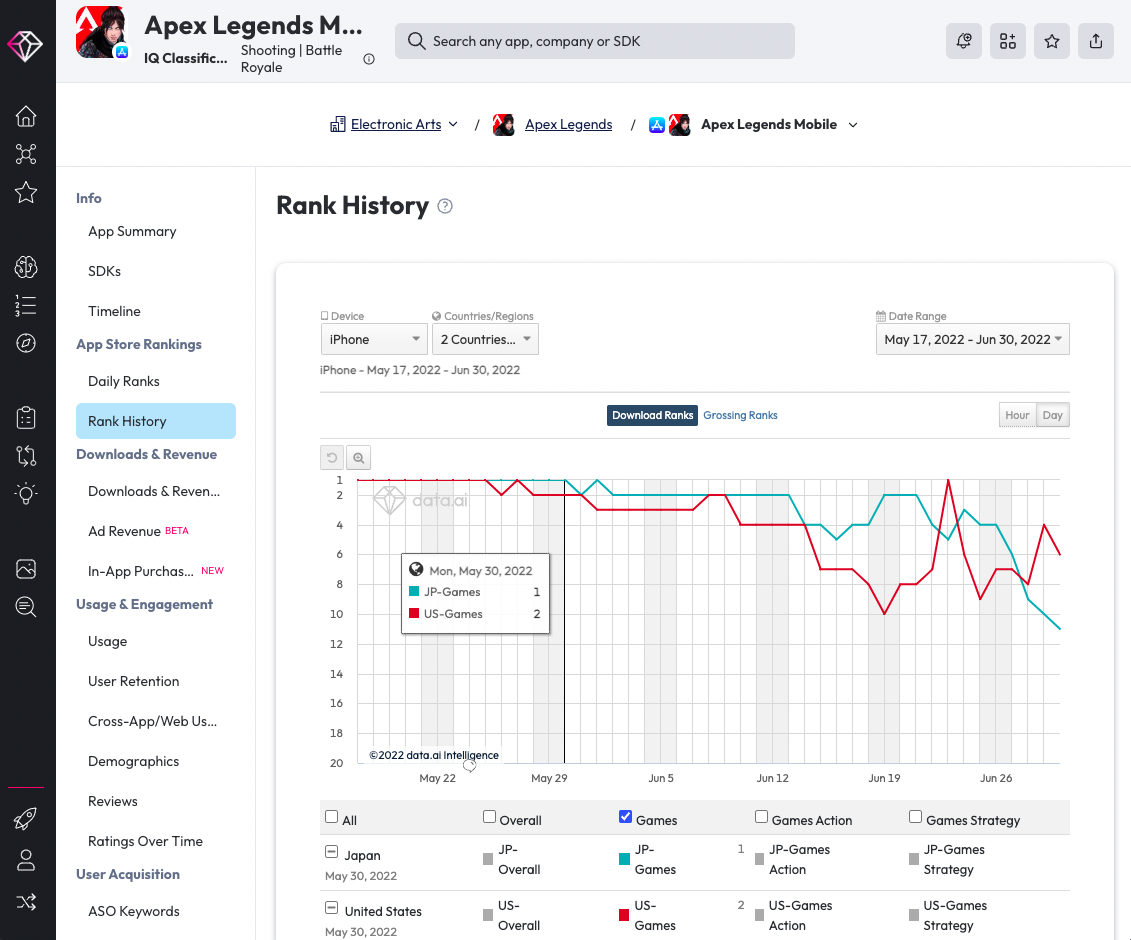1131x940 pixels.
Task: Toggle the US-Overall series swatch
Action: [x=488, y=915]
